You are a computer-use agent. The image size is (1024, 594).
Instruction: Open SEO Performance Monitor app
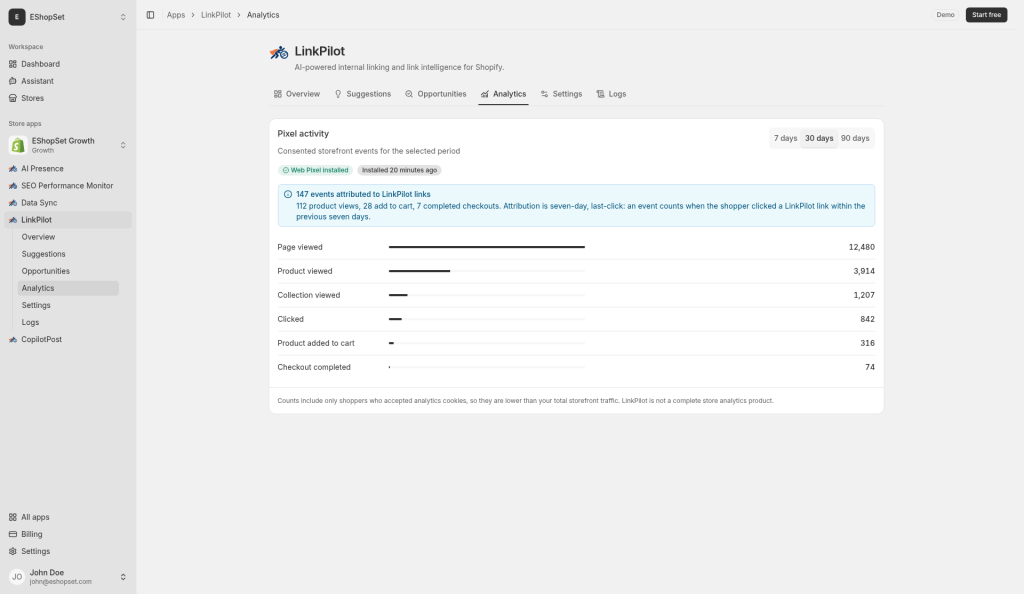coord(68,185)
